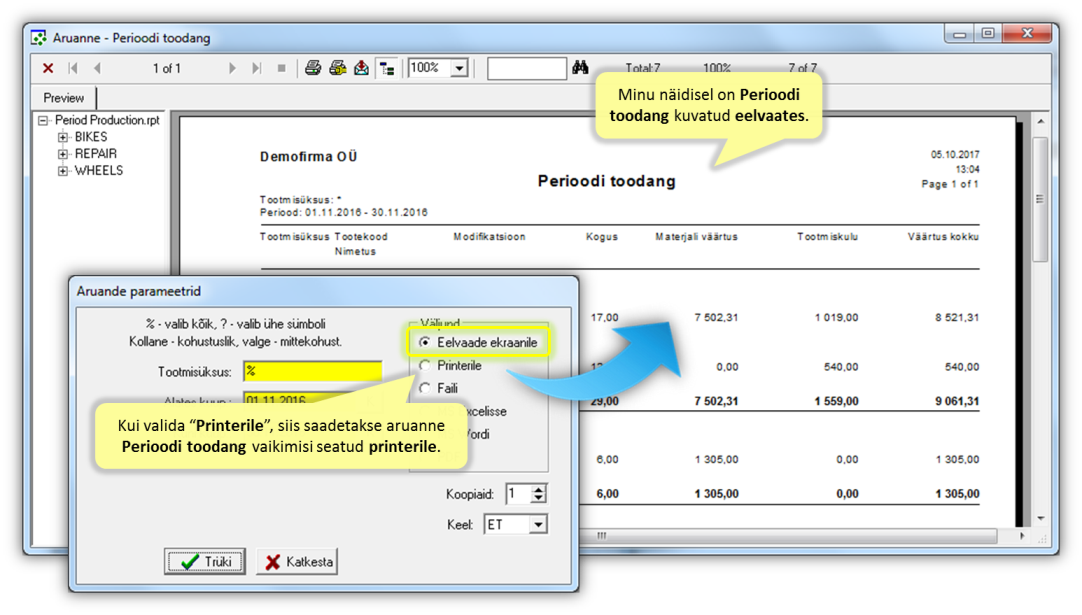The width and height of the screenshot is (1082, 615).
Task: Maximize the Aruanne report window
Action: coord(988,33)
